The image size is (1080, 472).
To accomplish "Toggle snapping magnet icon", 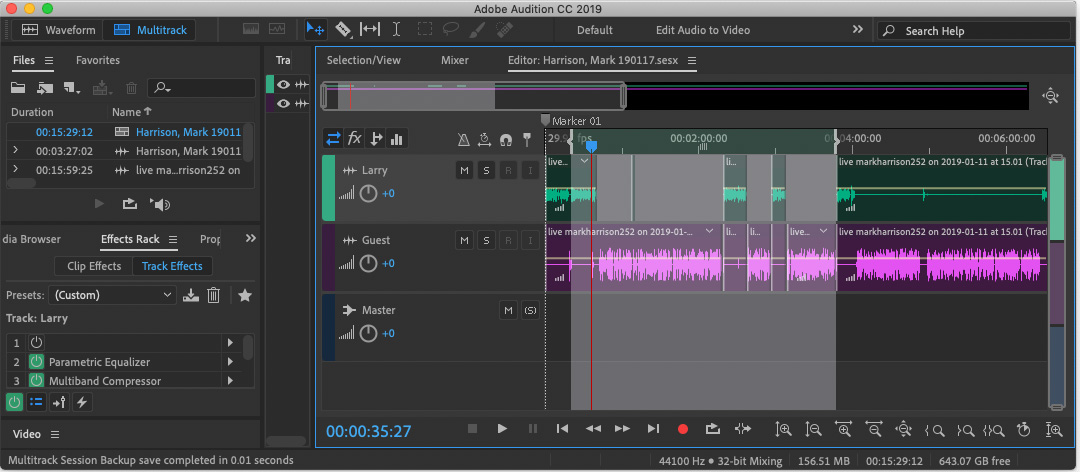I will coord(506,140).
